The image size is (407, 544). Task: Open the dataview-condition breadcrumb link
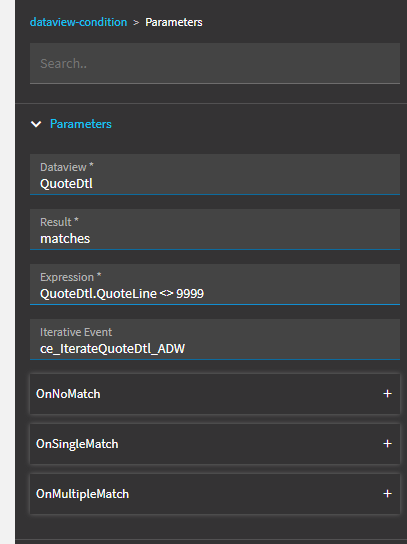(x=78, y=22)
